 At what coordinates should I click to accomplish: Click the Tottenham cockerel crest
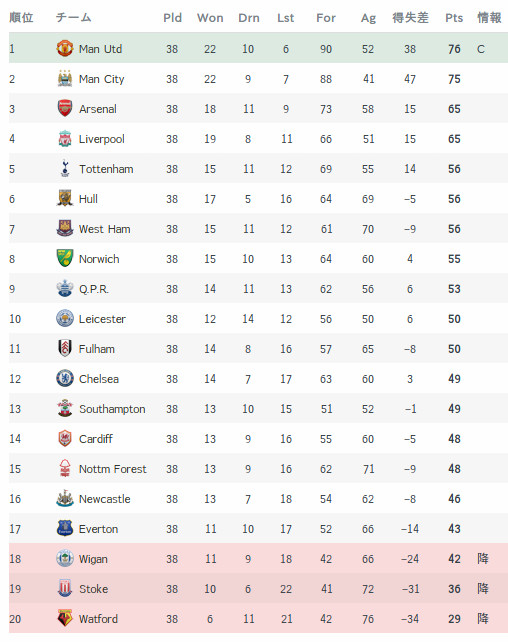[x=65, y=168]
